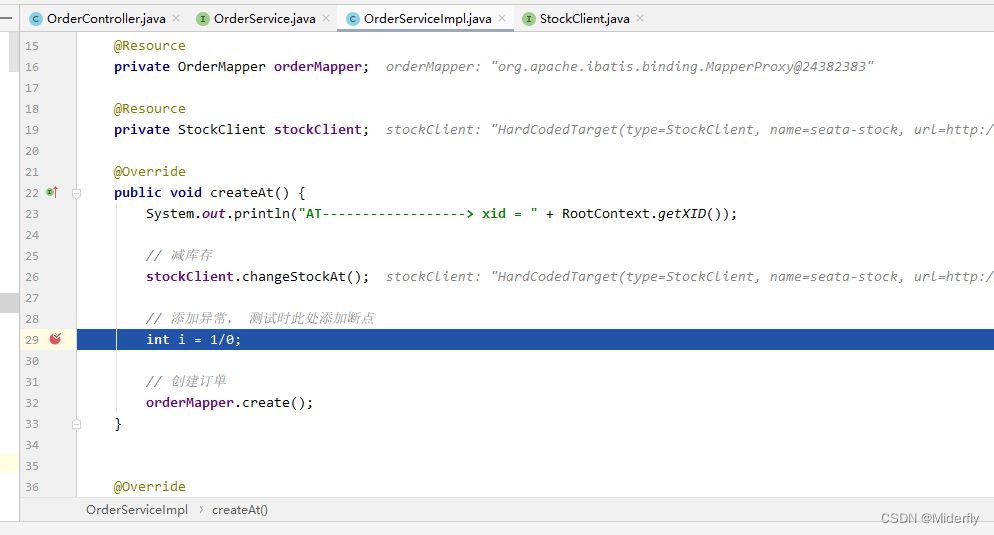
Task: Click the createAt() method name on line 22
Action: [x=249, y=193]
